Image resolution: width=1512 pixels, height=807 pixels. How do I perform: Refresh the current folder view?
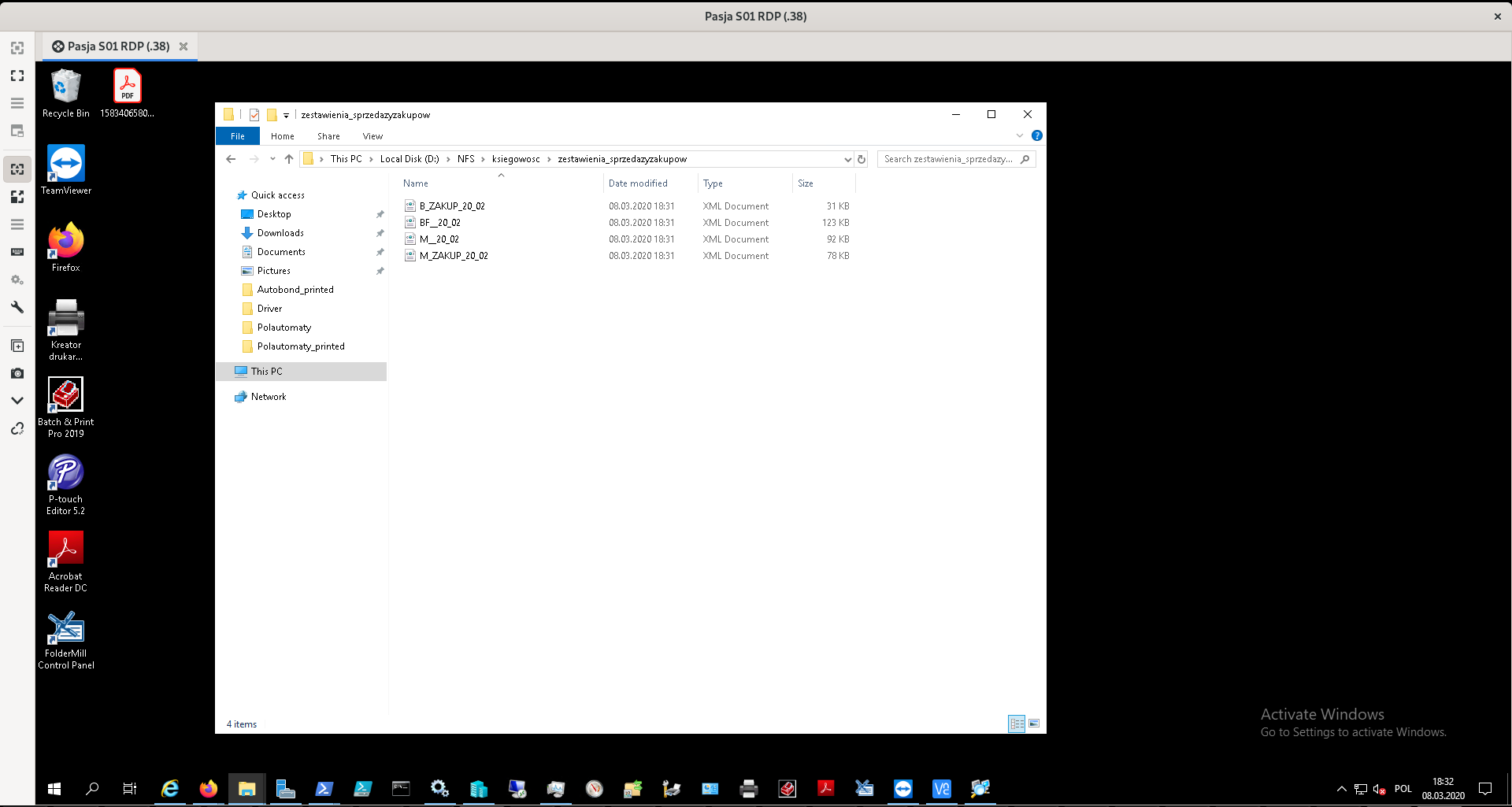pyautogui.click(x=862, y=159)
